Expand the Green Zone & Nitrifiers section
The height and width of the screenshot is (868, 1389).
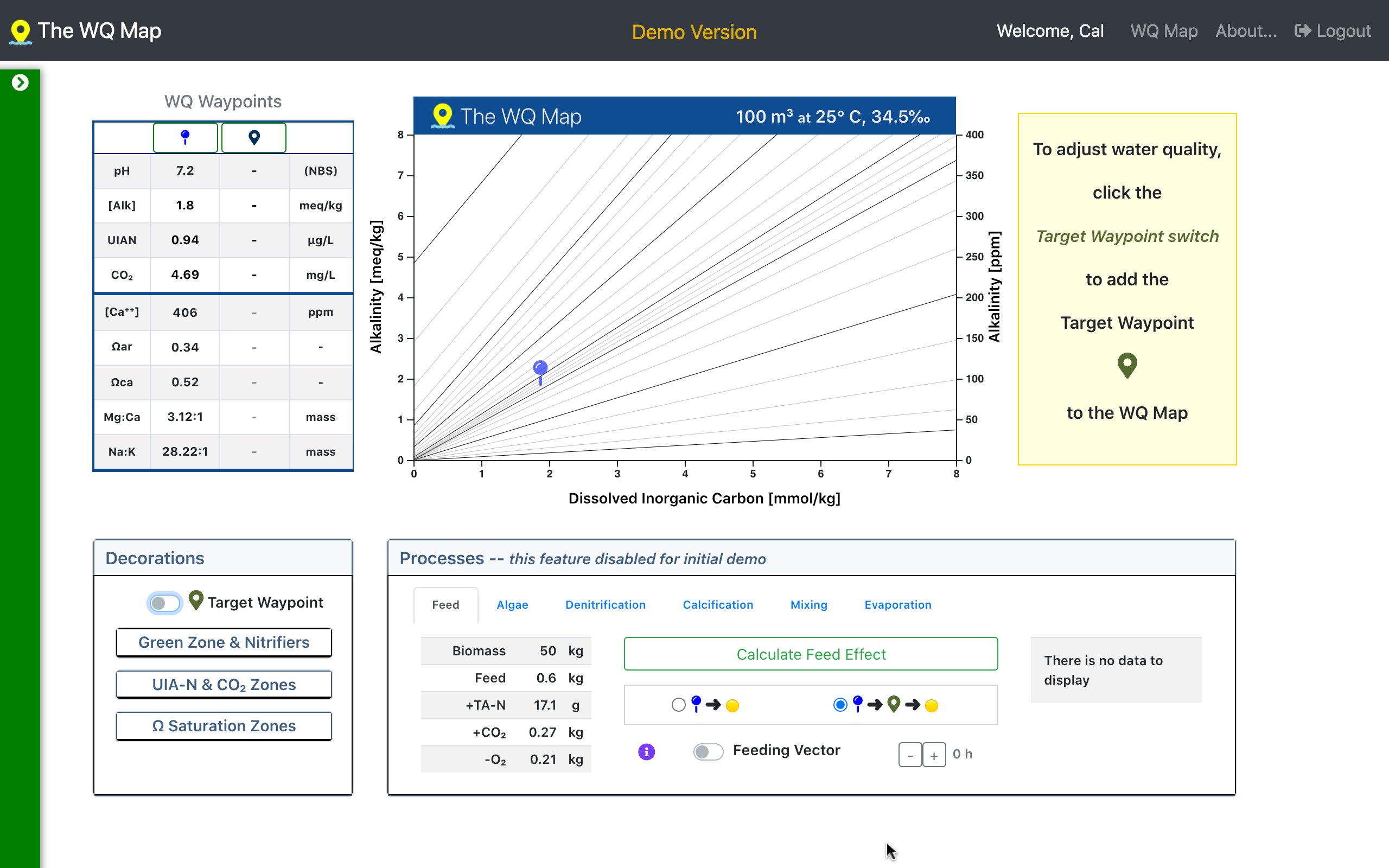coord(224,642)
